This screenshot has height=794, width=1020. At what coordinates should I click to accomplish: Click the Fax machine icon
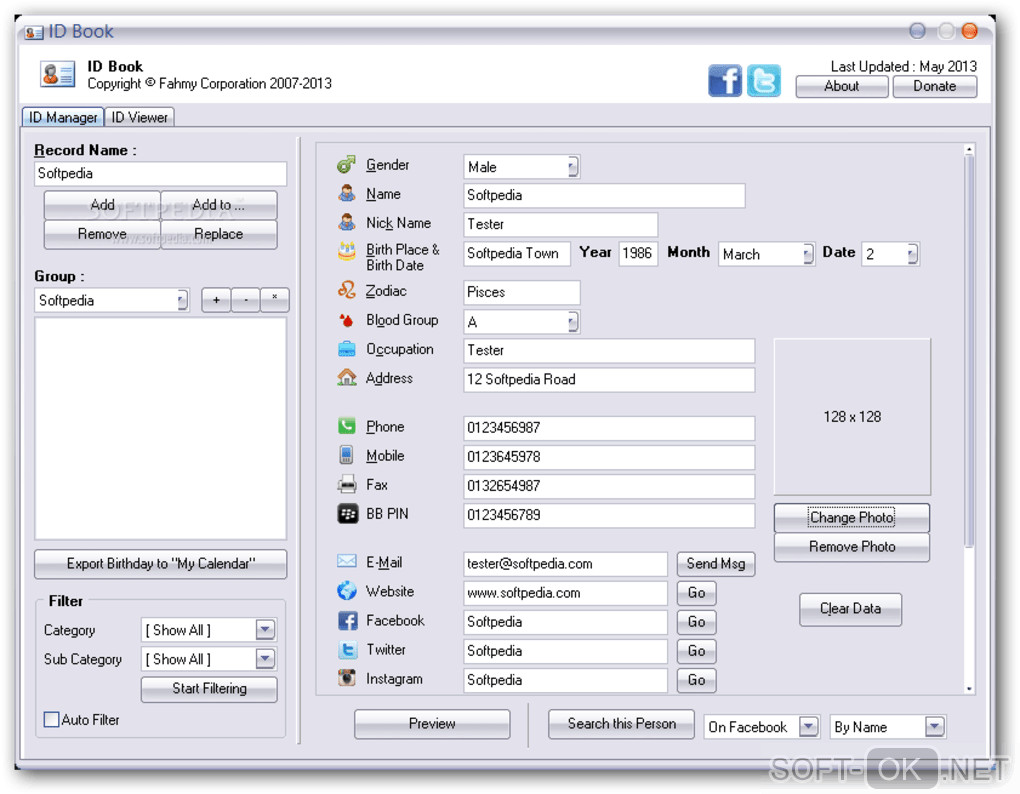(347, 484)
